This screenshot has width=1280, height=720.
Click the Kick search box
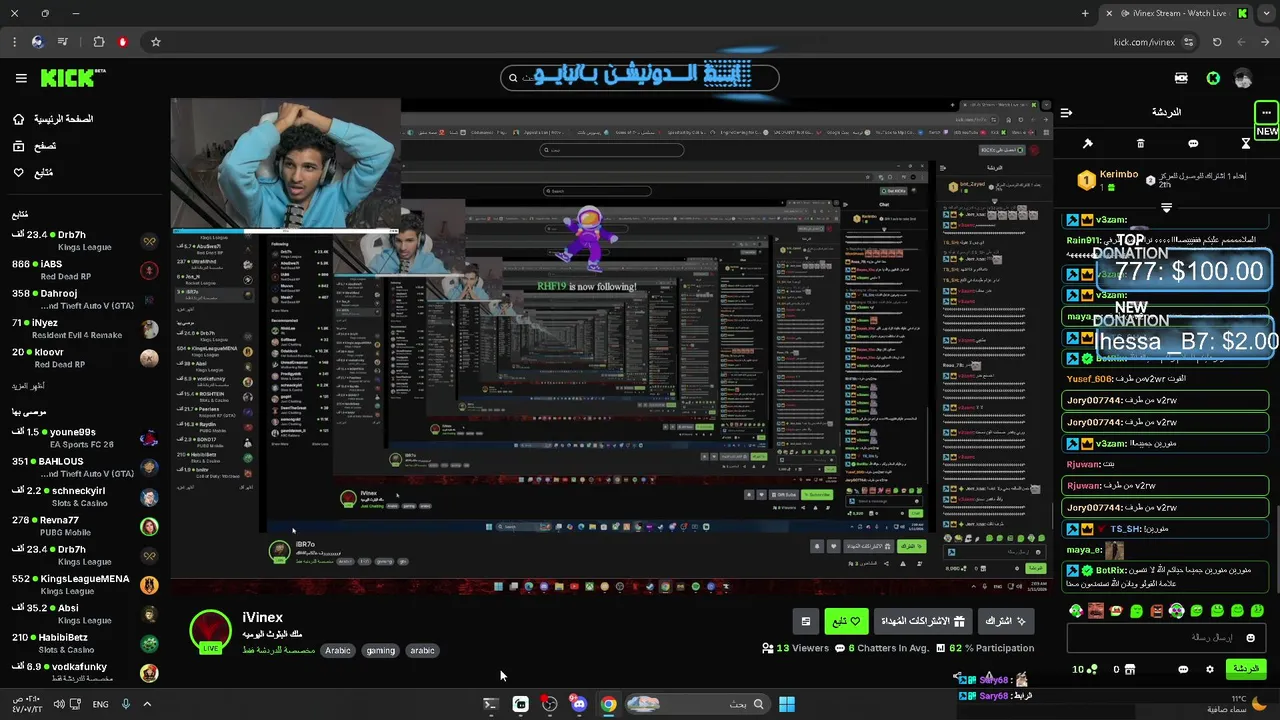tap(640, 77)
